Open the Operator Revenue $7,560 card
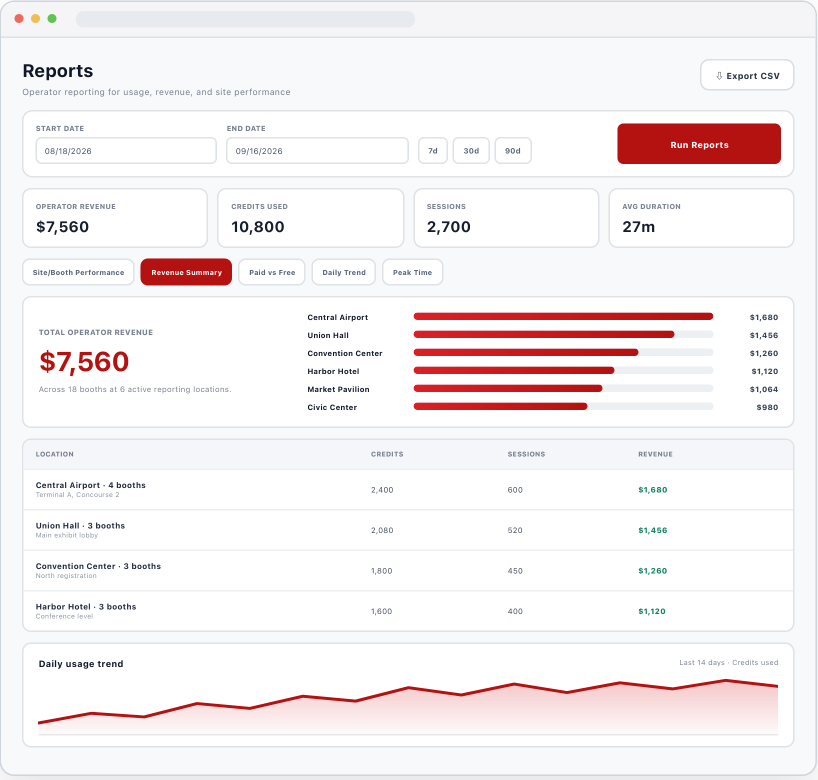This screenshot has height=780, width=818. tap(115, 218)
